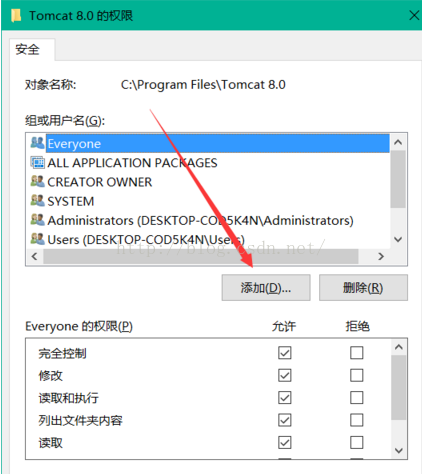This screenshot has width=422, height=474.
Task: Click the user list vertical scrollbar thumb
Action: click(398, 179)
